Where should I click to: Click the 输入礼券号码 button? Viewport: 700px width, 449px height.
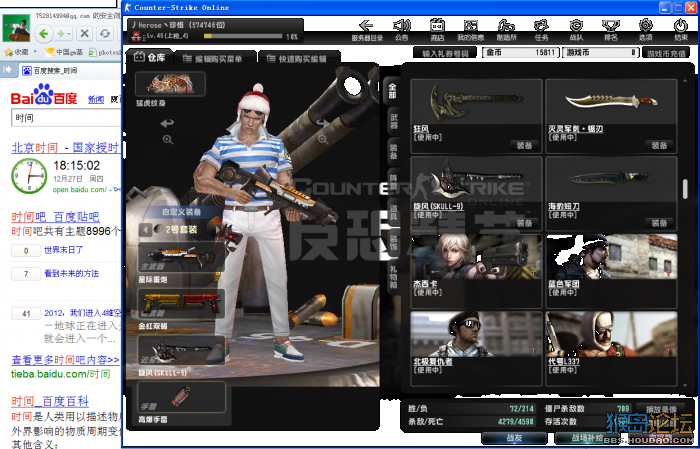(x=445, y=53)
